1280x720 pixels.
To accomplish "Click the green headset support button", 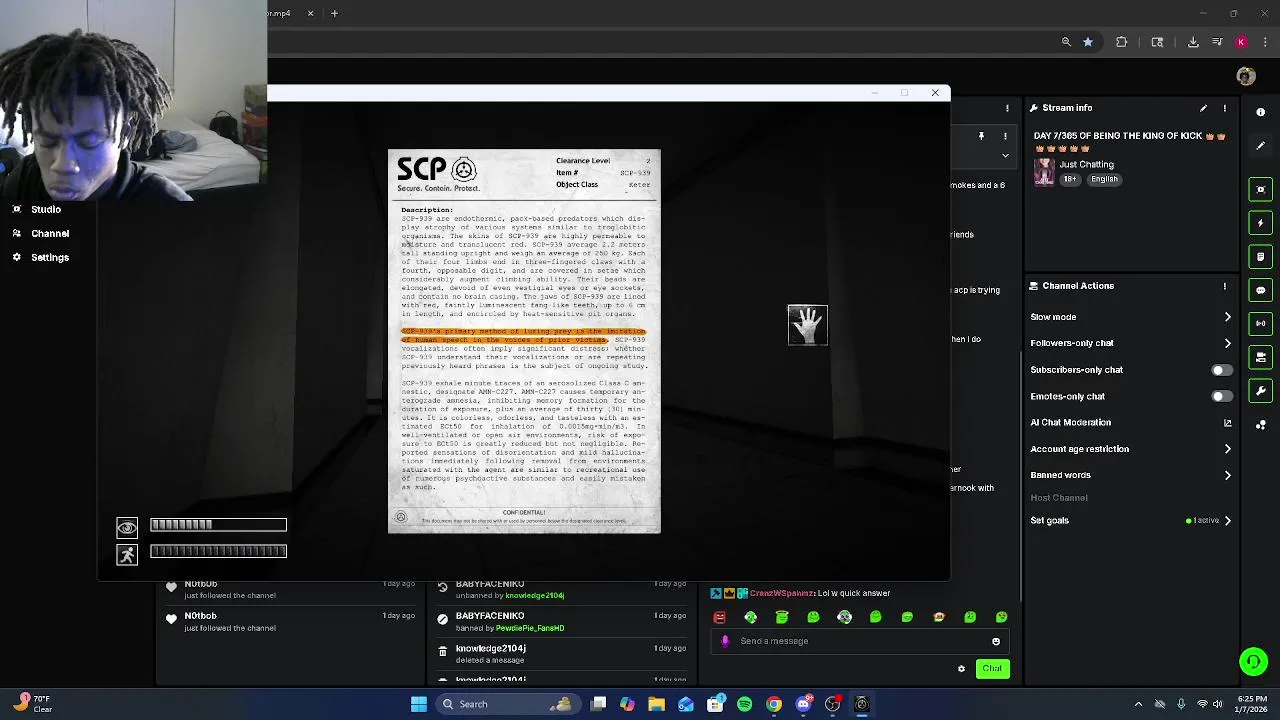I will click(1253, 662).
